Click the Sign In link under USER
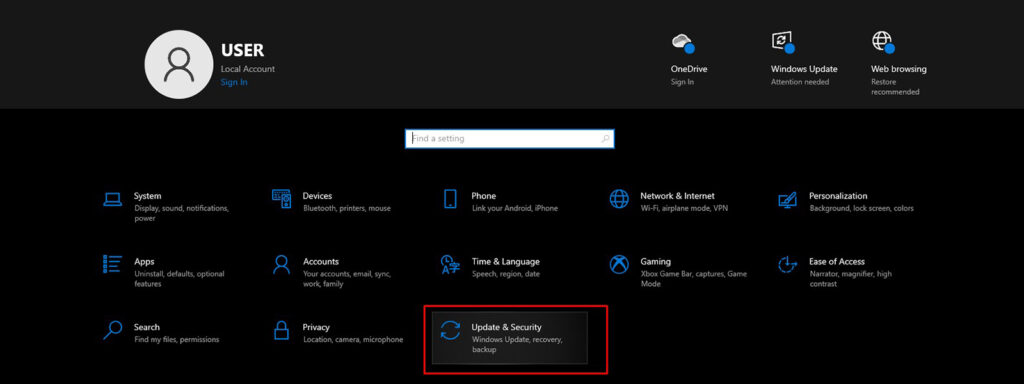The image size is (1024, 384). point(234,82)
